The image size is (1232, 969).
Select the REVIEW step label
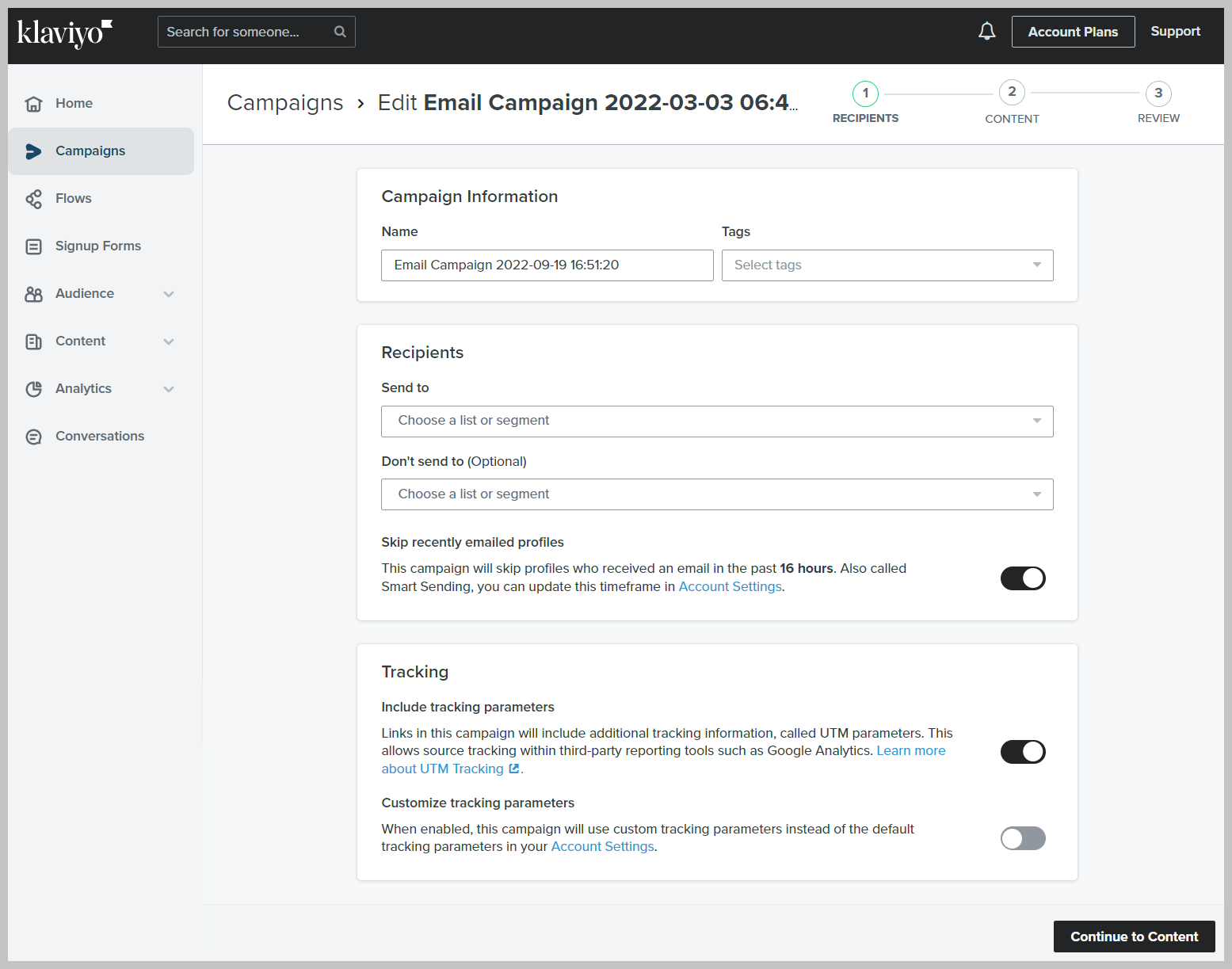coord(1158,118)
